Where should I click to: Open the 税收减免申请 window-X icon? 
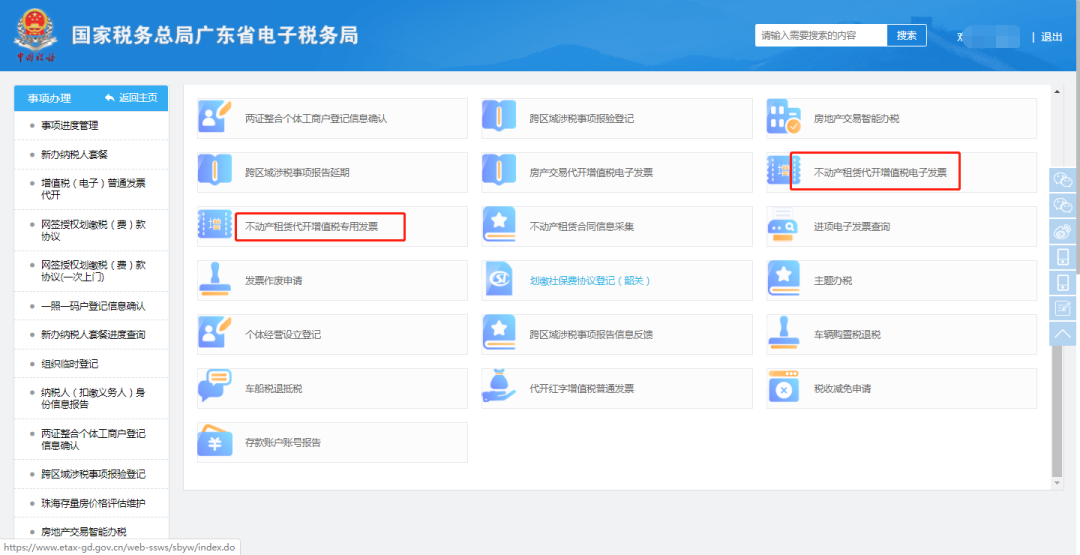click(784, 387)
